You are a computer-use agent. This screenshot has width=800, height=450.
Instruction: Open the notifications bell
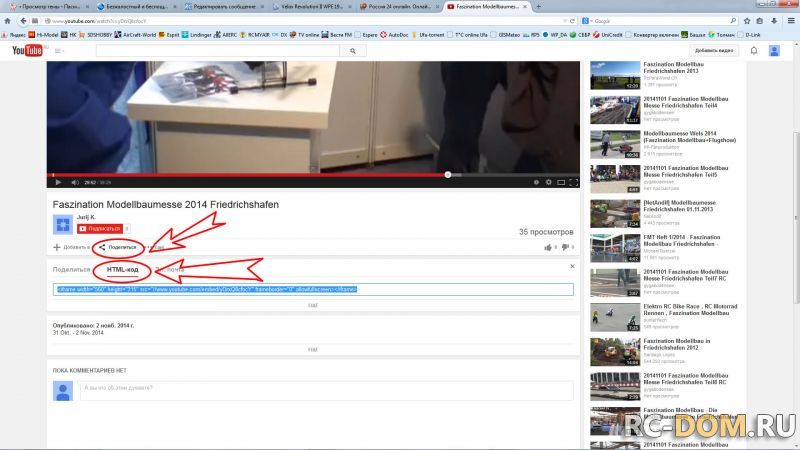(754, 51)
